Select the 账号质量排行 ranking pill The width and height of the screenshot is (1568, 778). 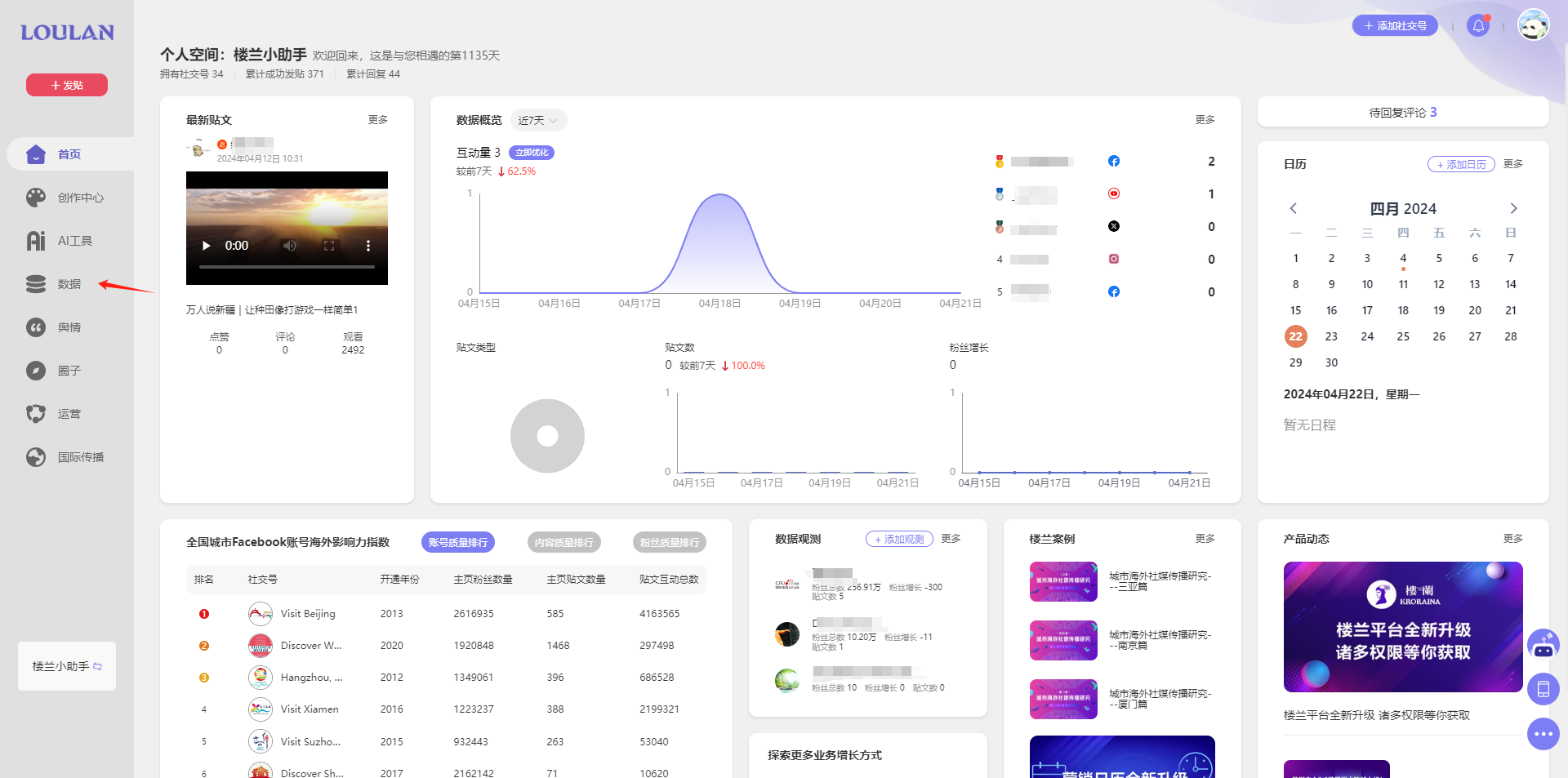(x=458, y=542)
